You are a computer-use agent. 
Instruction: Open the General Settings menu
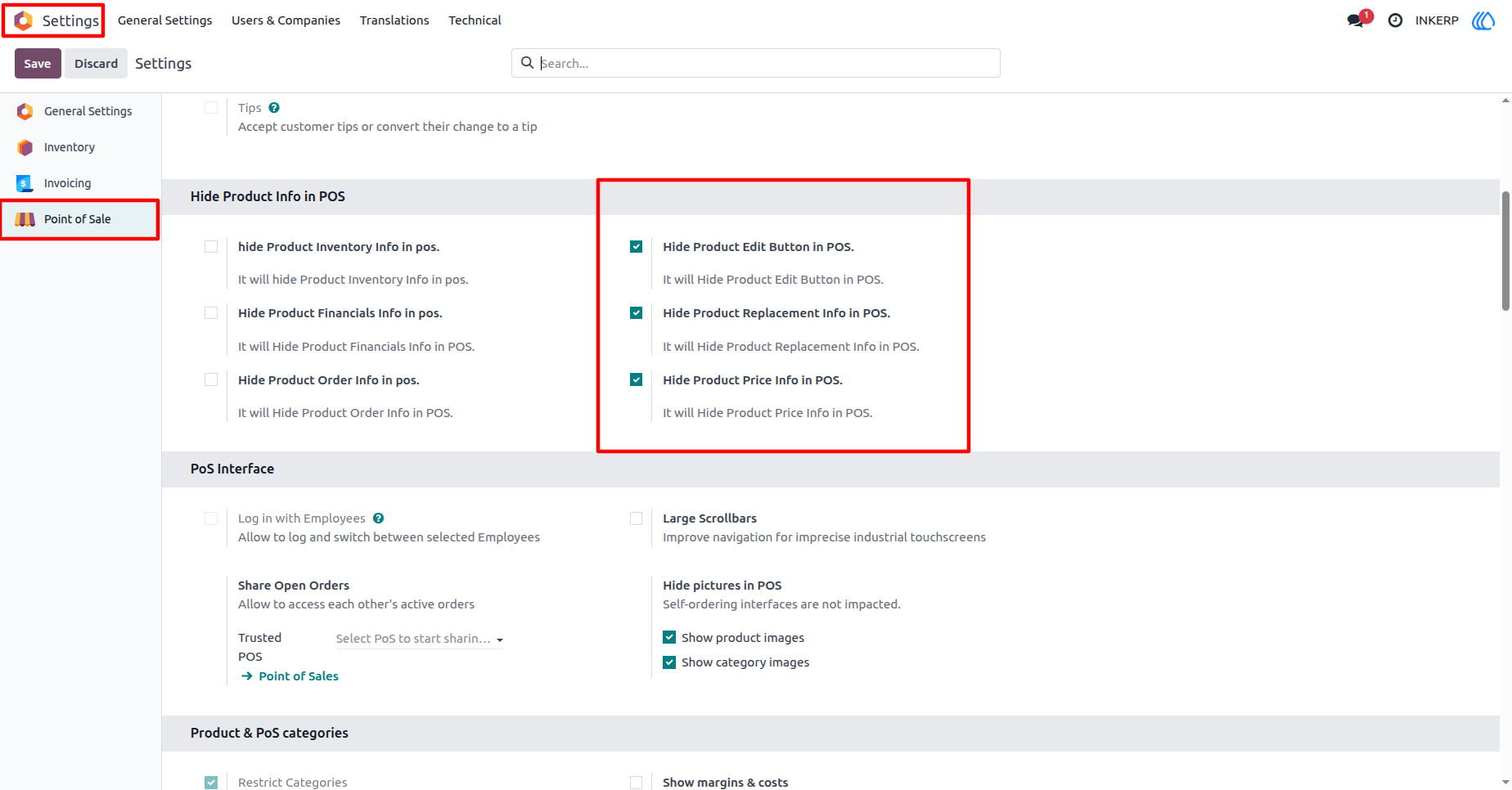coord(164,20)
